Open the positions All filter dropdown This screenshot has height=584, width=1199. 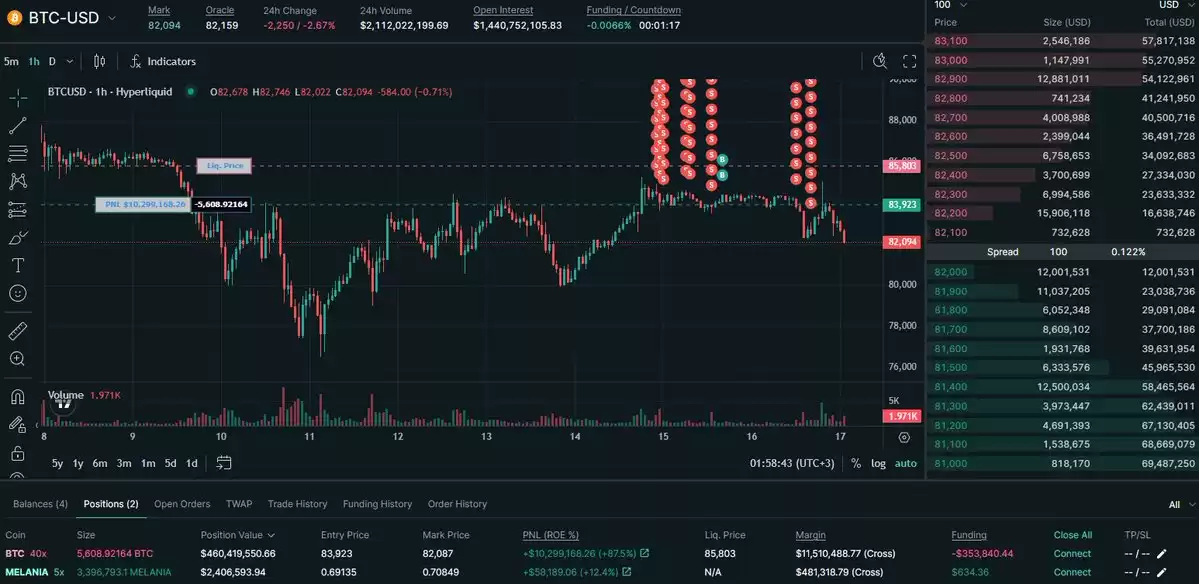(1181, 505)
